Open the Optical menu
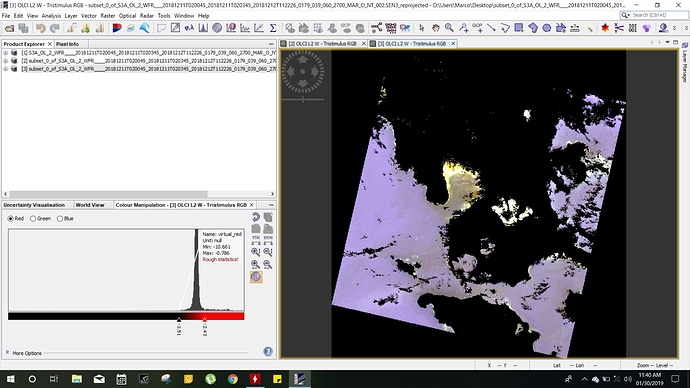690x388 pixels. tap(128, 15)
